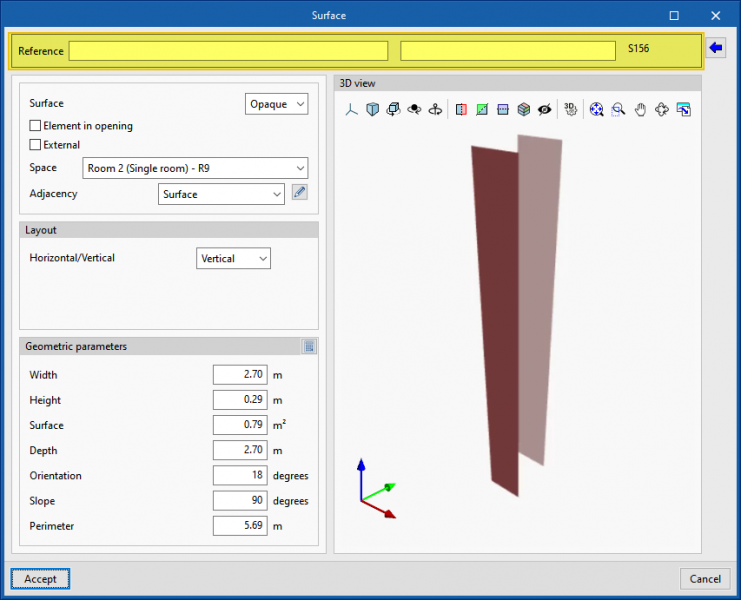The width and height of the screenshot is (741, 600).
Task: Expand the Space room dropdown
Action: pyautogui.click(x=195, y=168)
